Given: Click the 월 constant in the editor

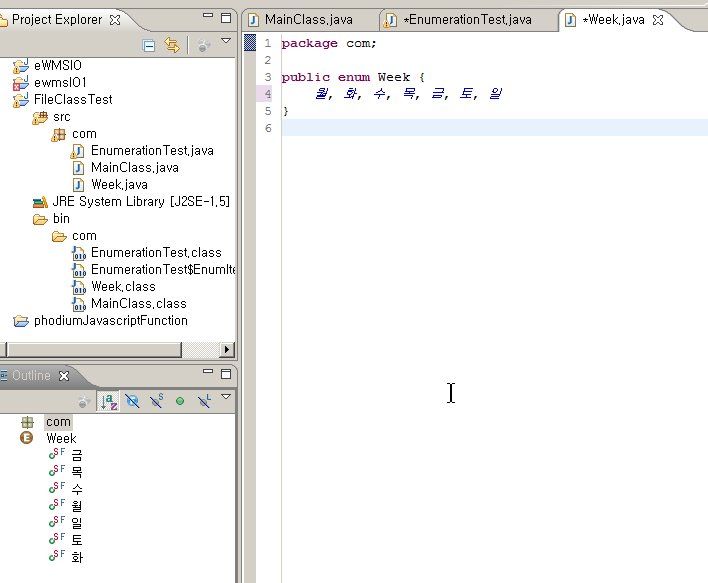Looking at the screenshot, I should (x=321, y=94).
